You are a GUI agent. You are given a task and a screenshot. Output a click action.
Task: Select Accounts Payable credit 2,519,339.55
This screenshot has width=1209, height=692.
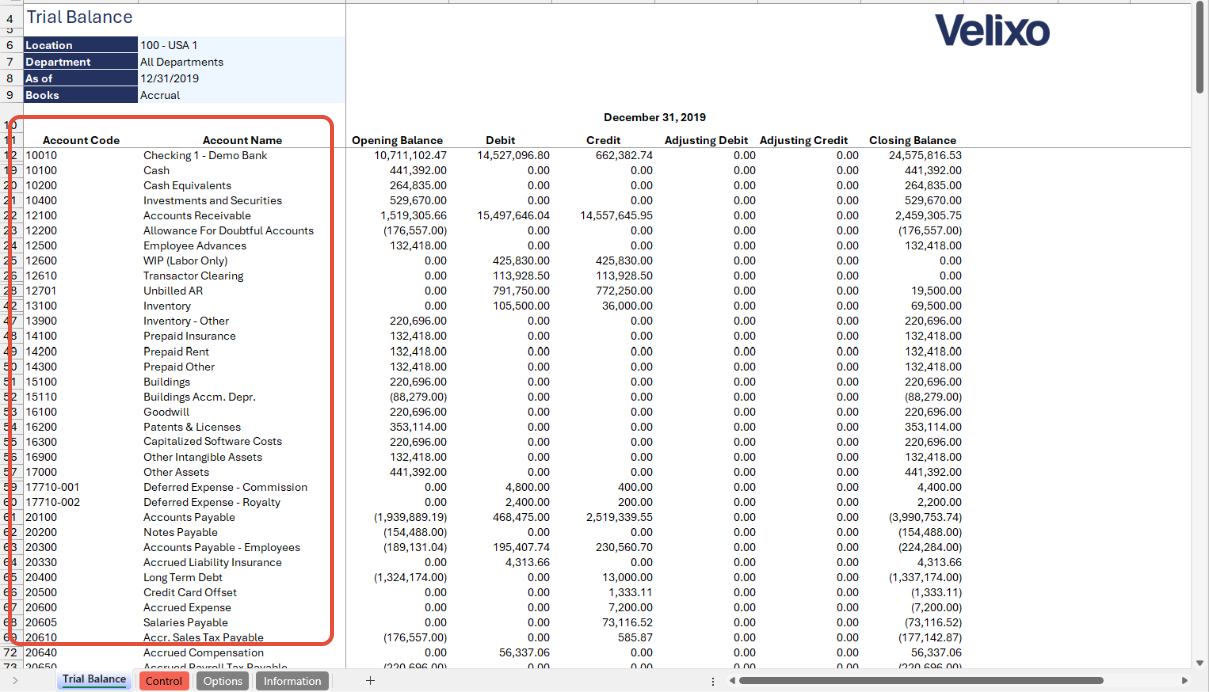pos(619,517)
